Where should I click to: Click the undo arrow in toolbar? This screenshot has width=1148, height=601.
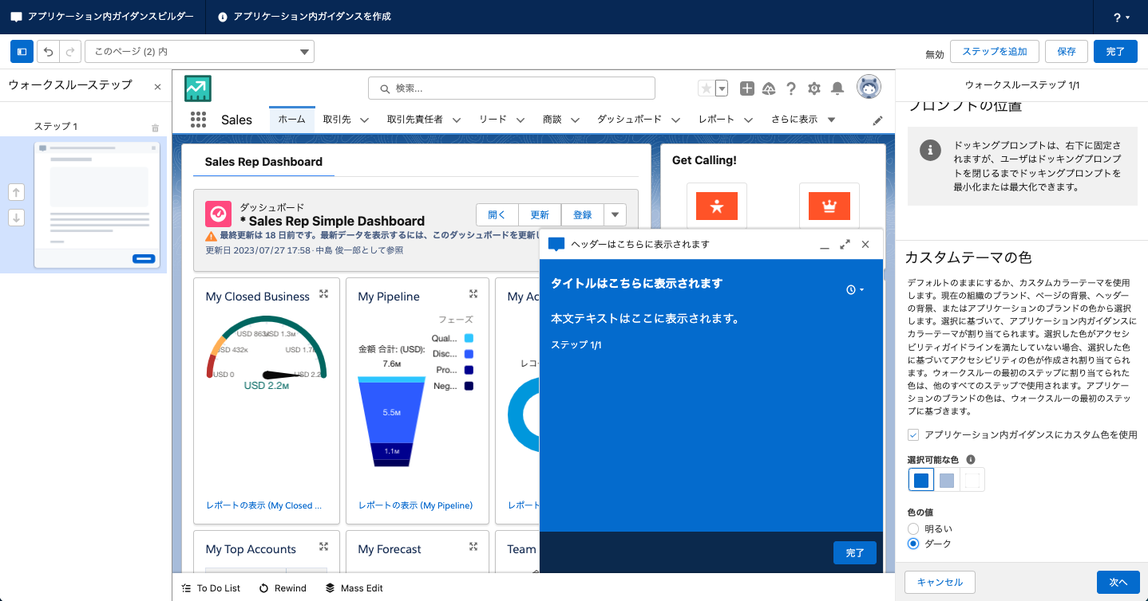coord(48,51)
